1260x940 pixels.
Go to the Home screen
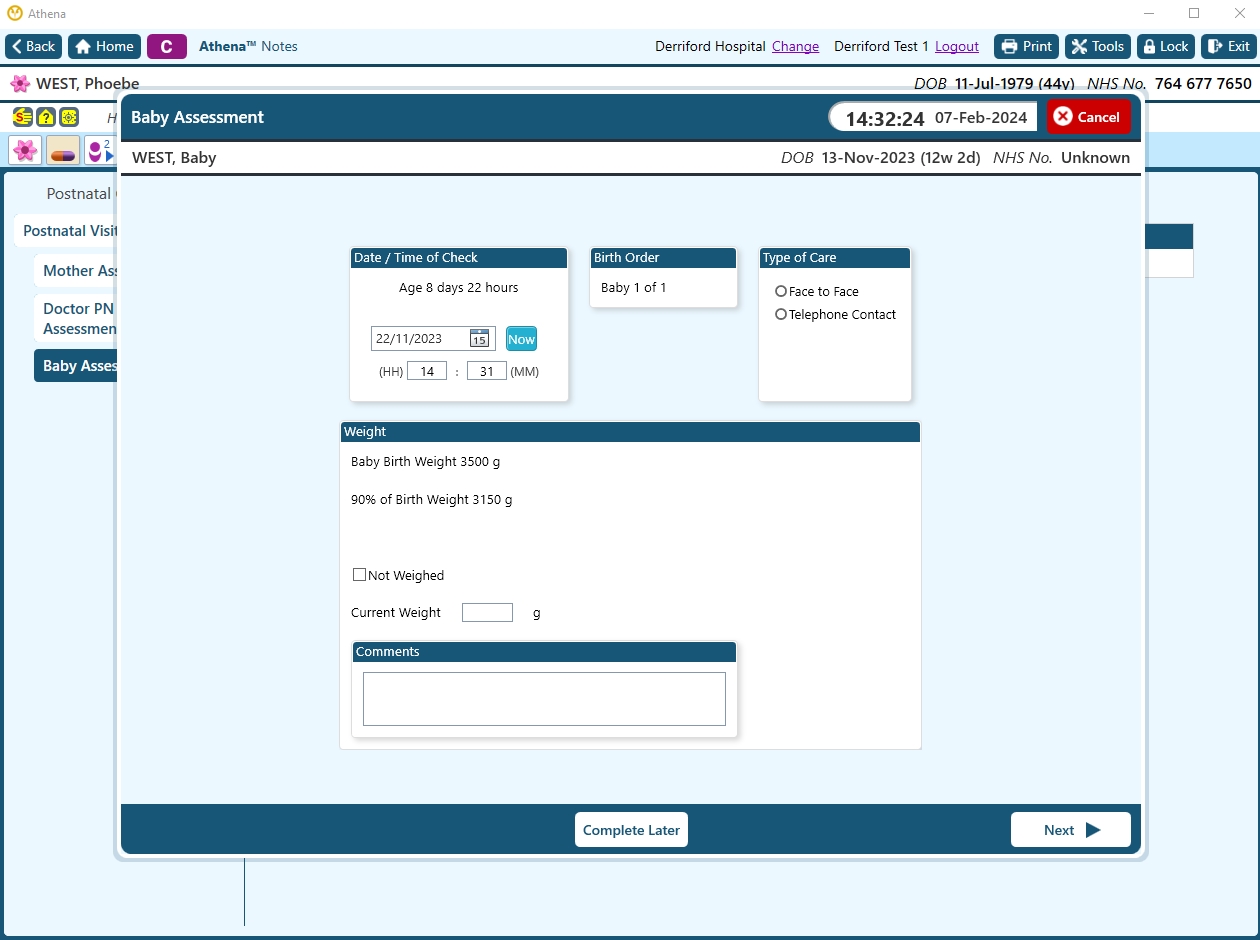coord(104,46)
